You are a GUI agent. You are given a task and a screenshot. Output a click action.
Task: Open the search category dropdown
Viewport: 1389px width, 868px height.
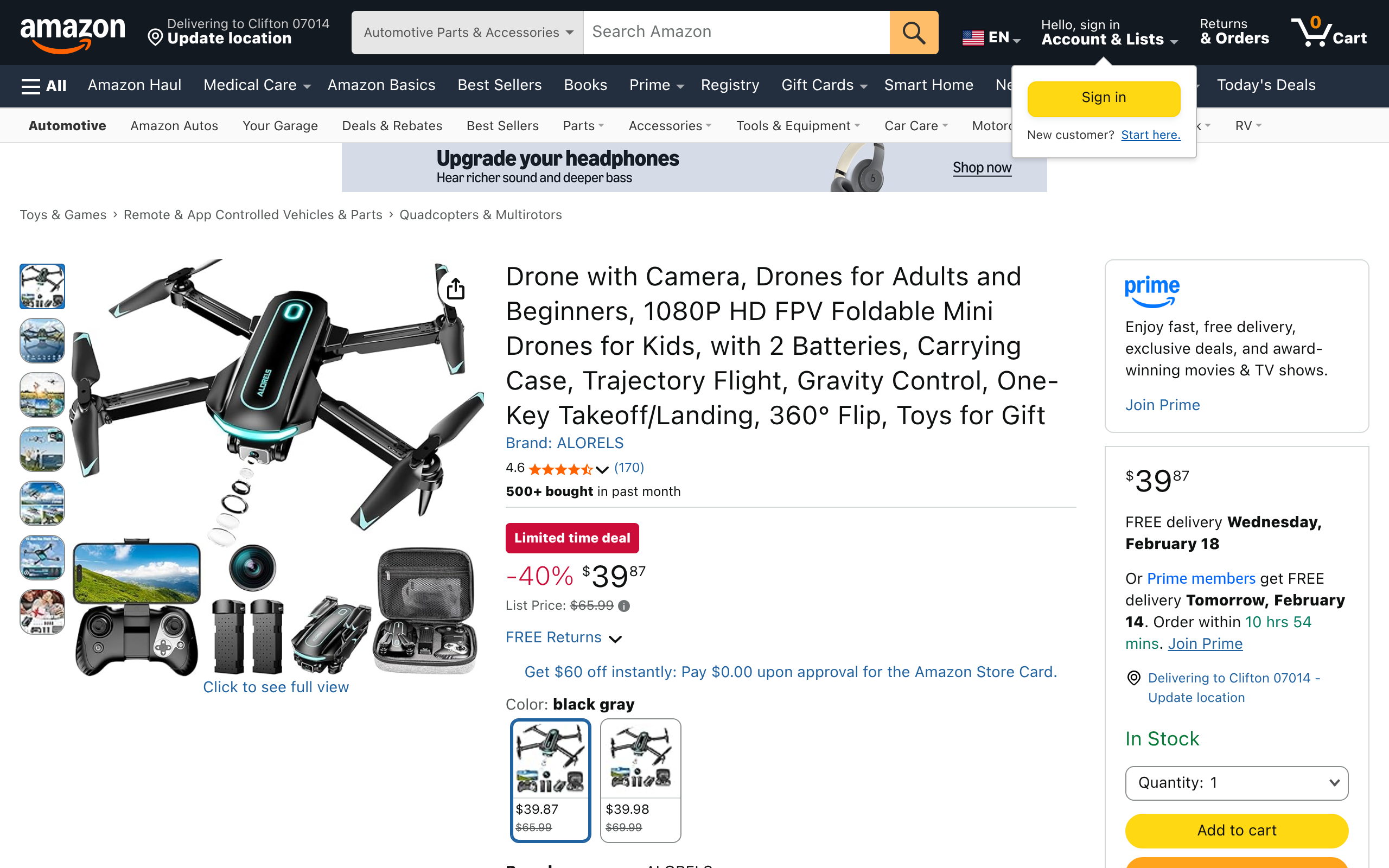(468, 33)
